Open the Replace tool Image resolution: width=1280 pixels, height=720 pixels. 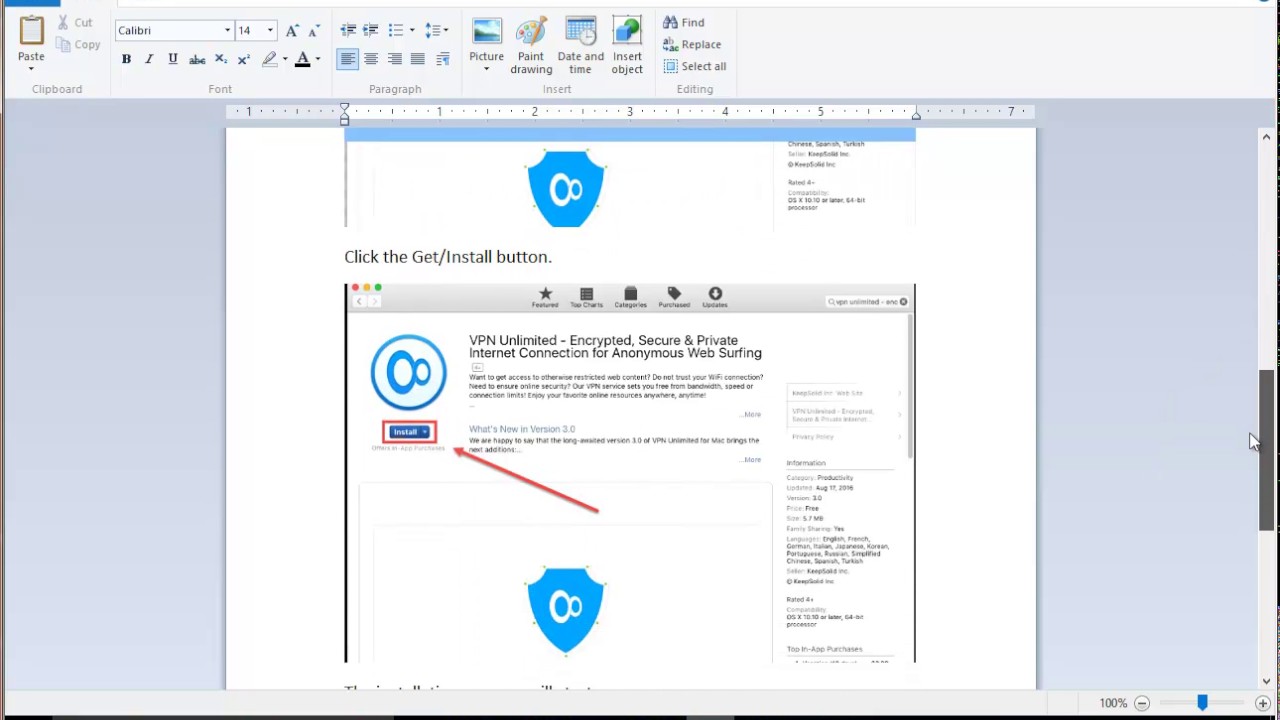point(691,44)
